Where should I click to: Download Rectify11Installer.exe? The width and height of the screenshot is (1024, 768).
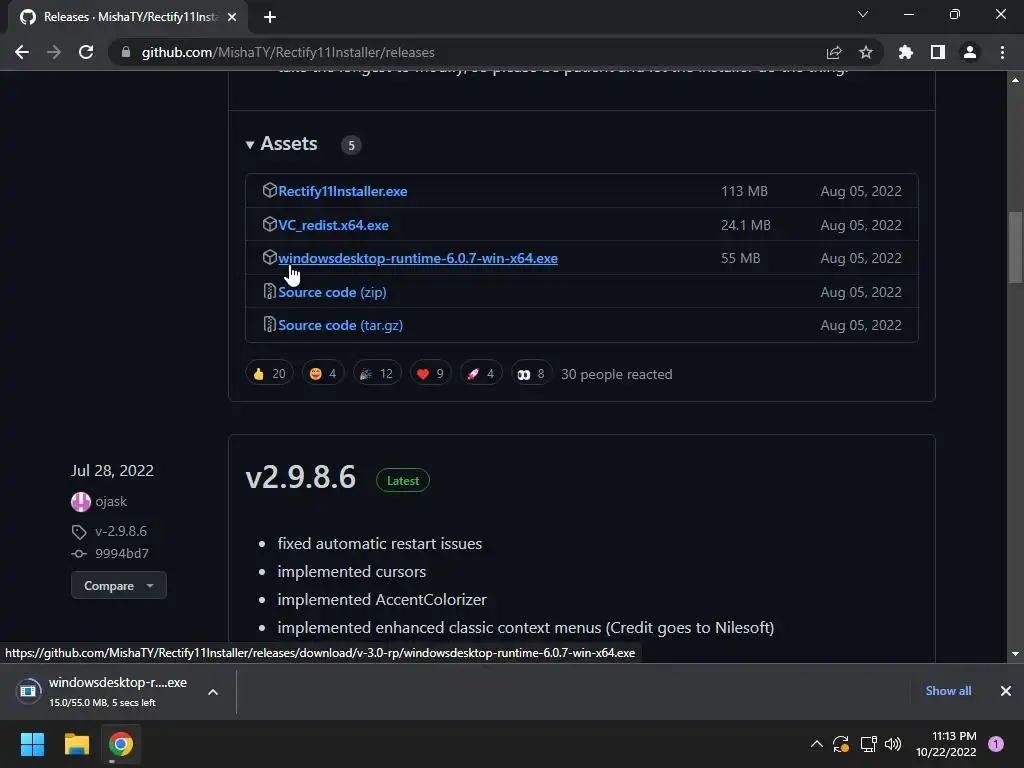pos(343,191)
